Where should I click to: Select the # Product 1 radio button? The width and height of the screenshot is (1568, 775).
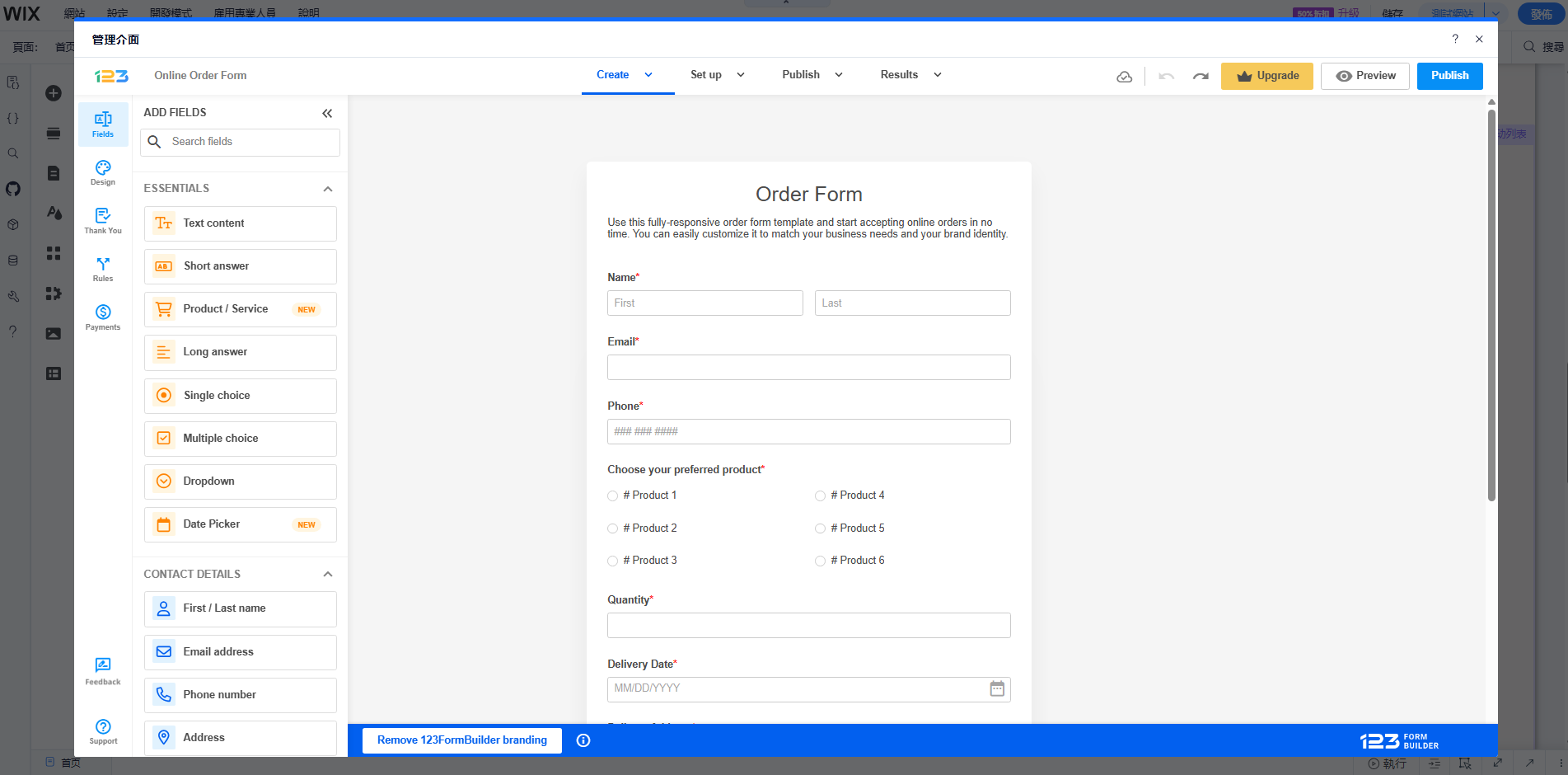(613, 496)
